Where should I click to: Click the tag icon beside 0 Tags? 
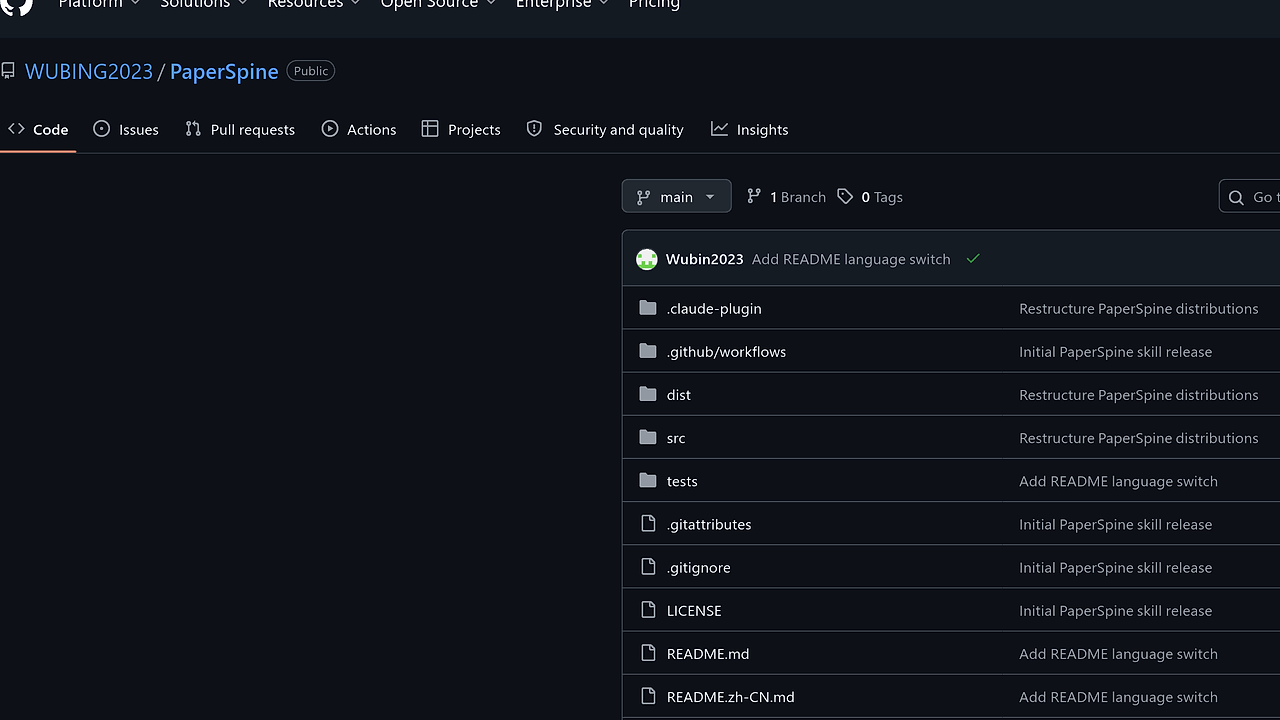(845, 197)
